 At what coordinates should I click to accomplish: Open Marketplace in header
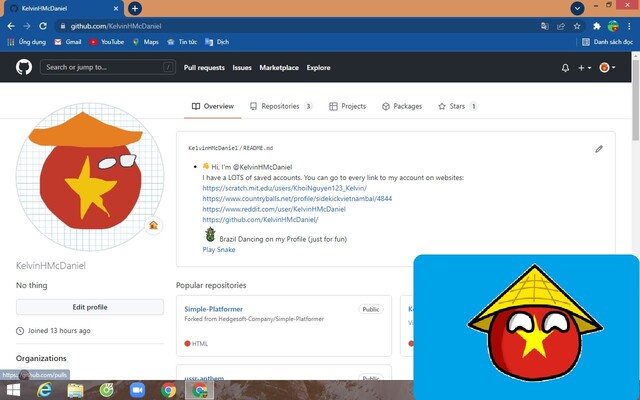click(279, 68)
